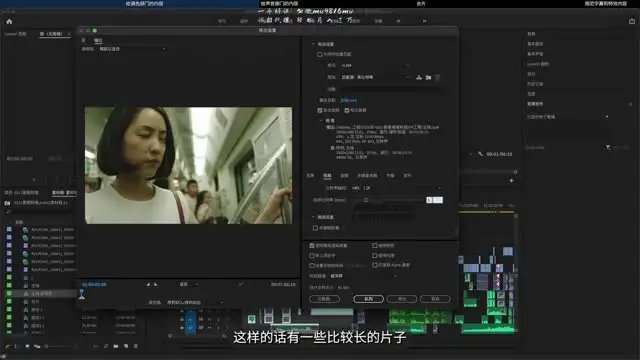The width and height of the screenshot is (640, 360).
Task: Set out point icon under export preview
Action: [156, 284]
